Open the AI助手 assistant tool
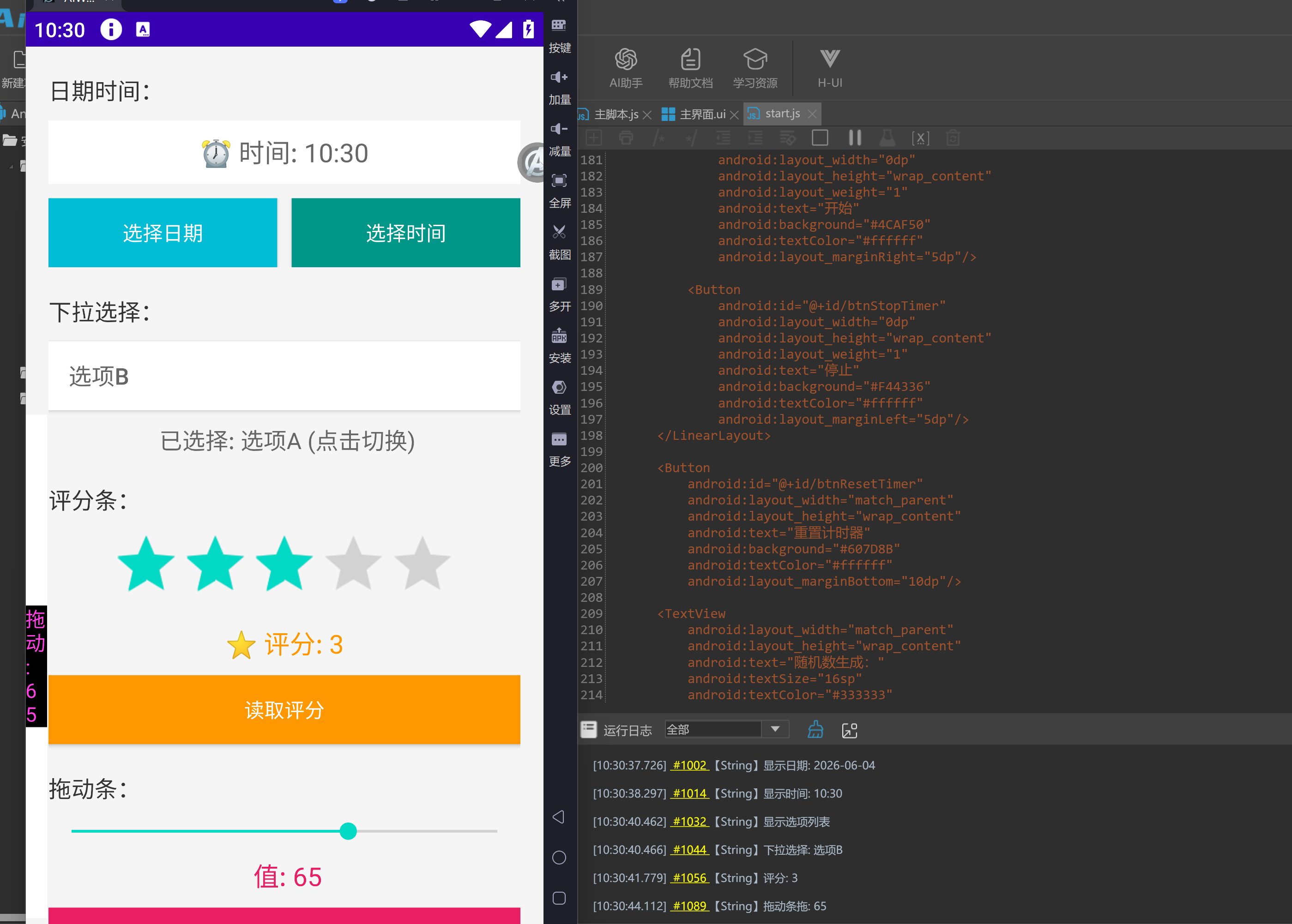 626,68
